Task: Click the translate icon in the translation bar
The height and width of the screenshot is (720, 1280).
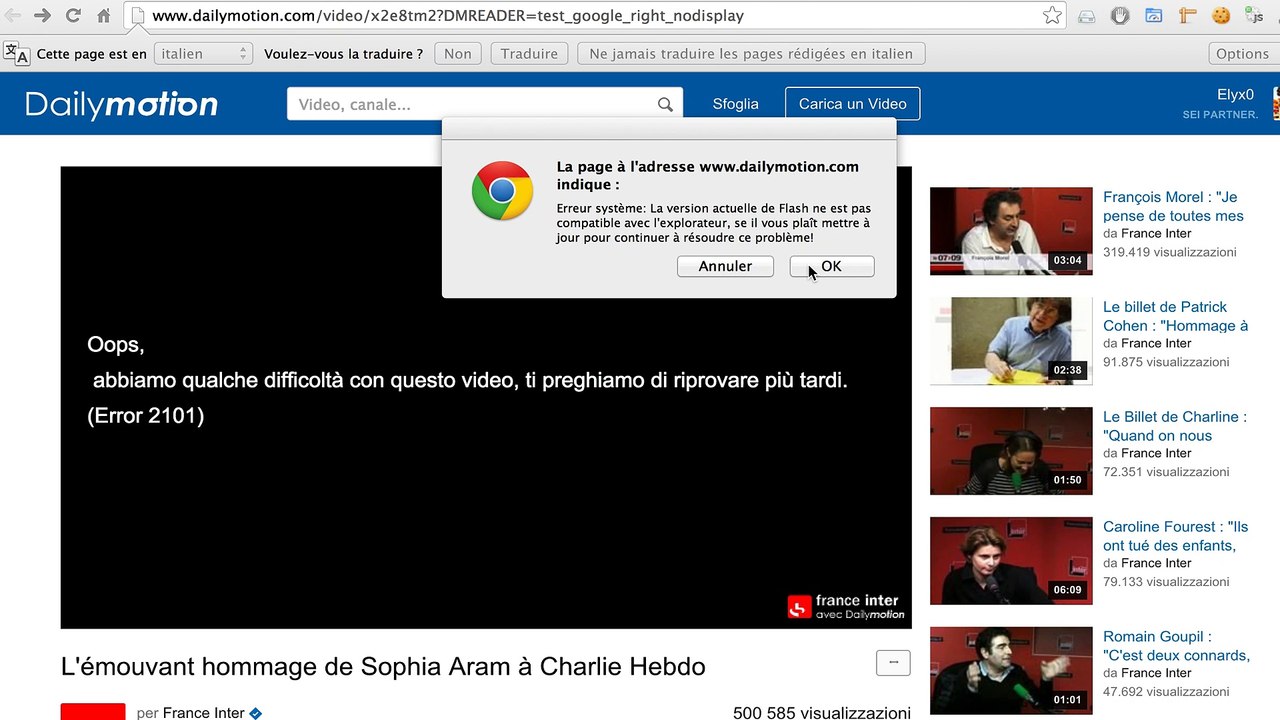Action: pos(16,54)
